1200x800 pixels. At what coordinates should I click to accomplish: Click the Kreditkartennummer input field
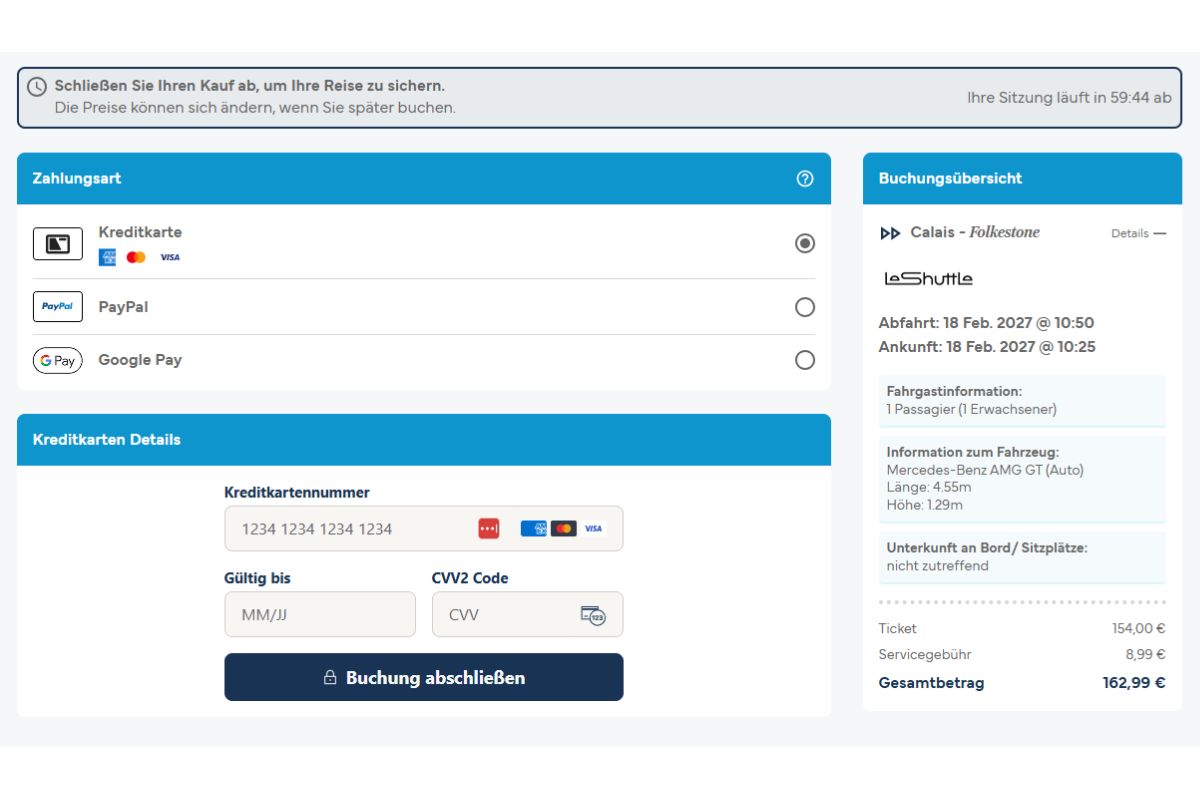click(423, 528)
